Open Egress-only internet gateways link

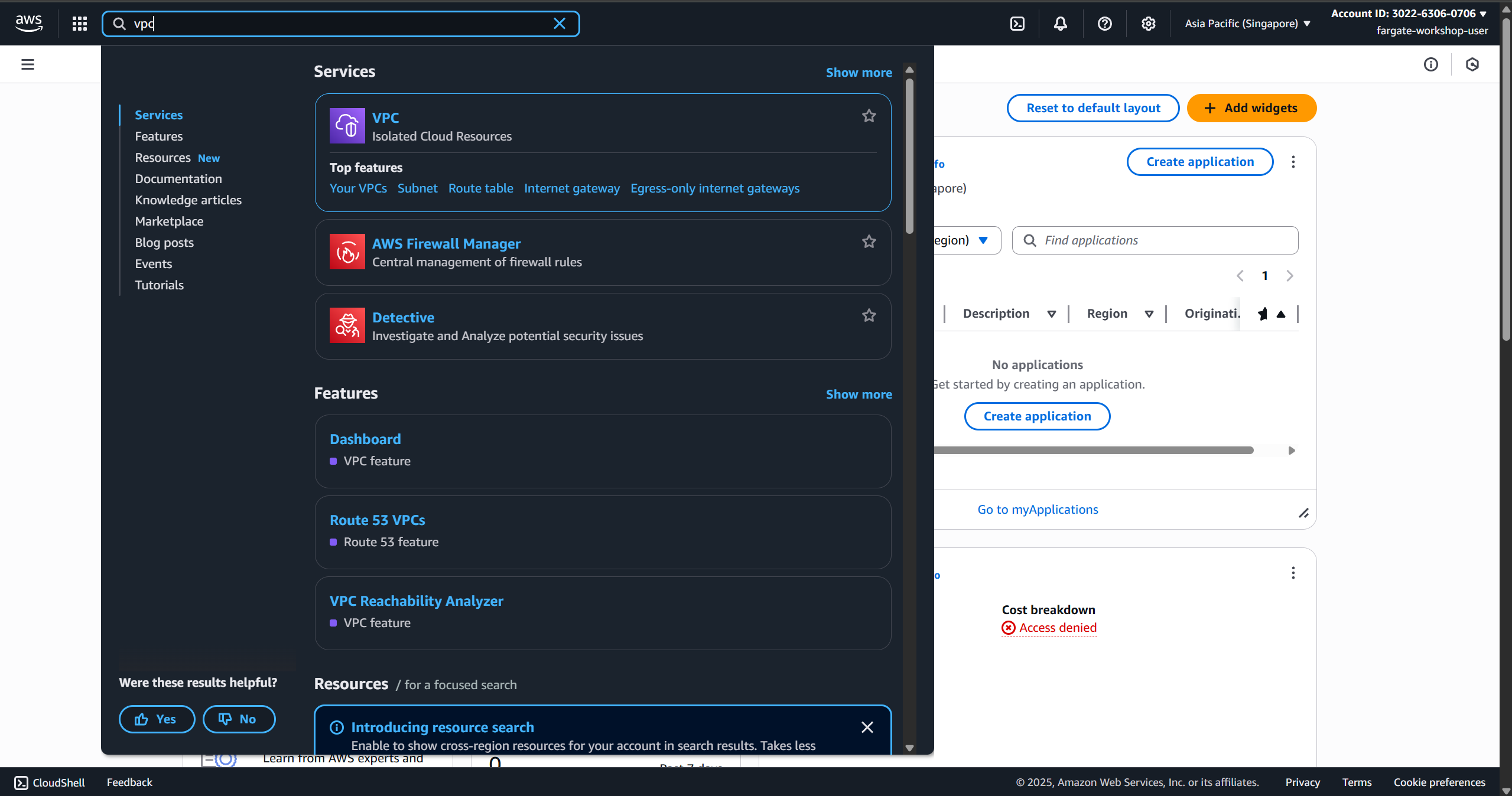(715, 188)
